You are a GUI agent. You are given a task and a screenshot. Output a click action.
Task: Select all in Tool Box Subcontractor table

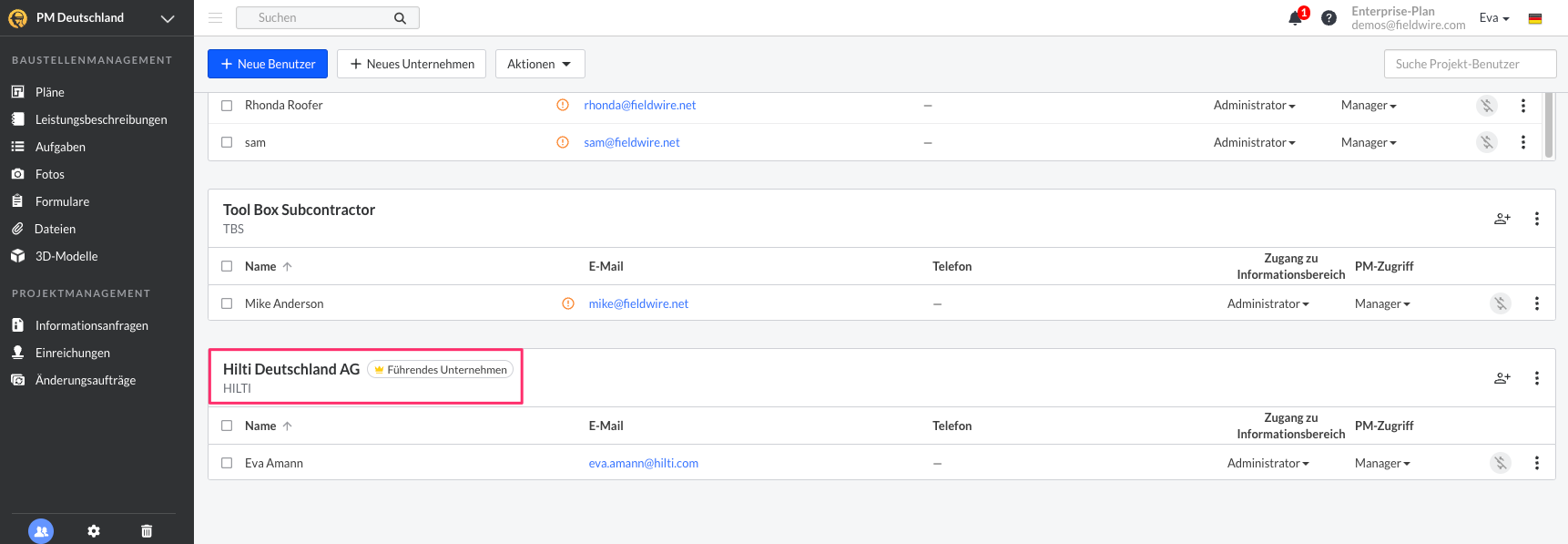click(227, 266)
